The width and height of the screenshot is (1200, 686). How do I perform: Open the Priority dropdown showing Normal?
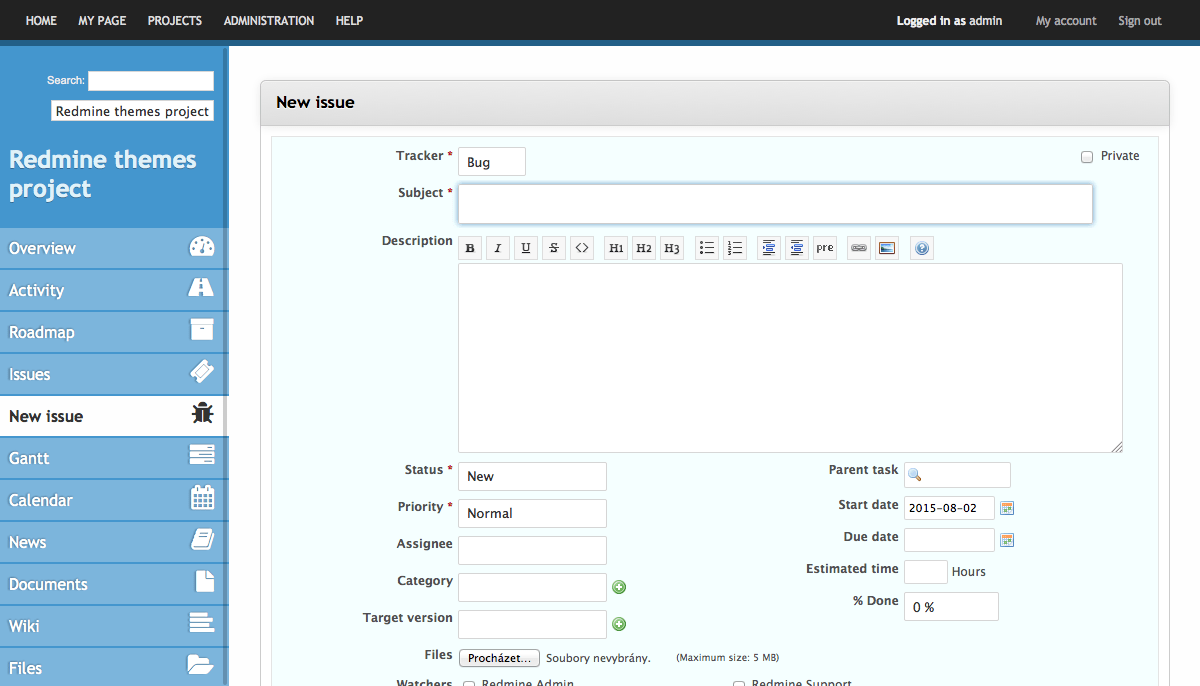click(532, 513)
